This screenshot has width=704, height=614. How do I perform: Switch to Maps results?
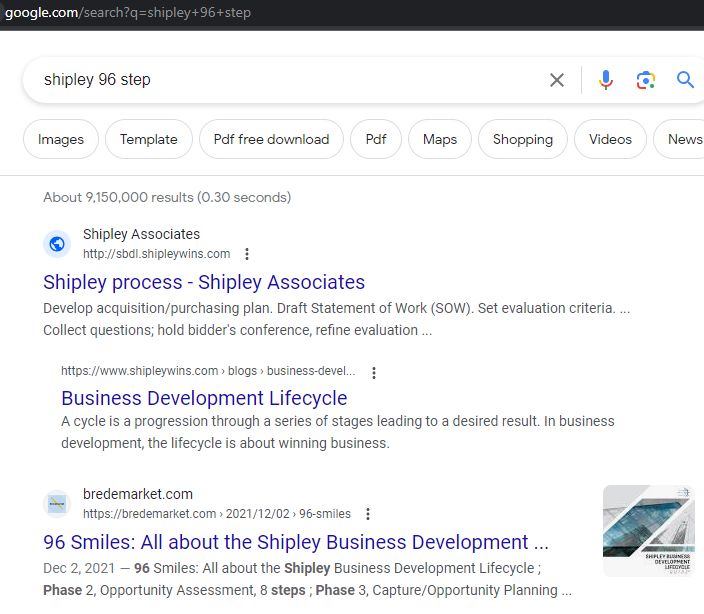click(440, 140)
